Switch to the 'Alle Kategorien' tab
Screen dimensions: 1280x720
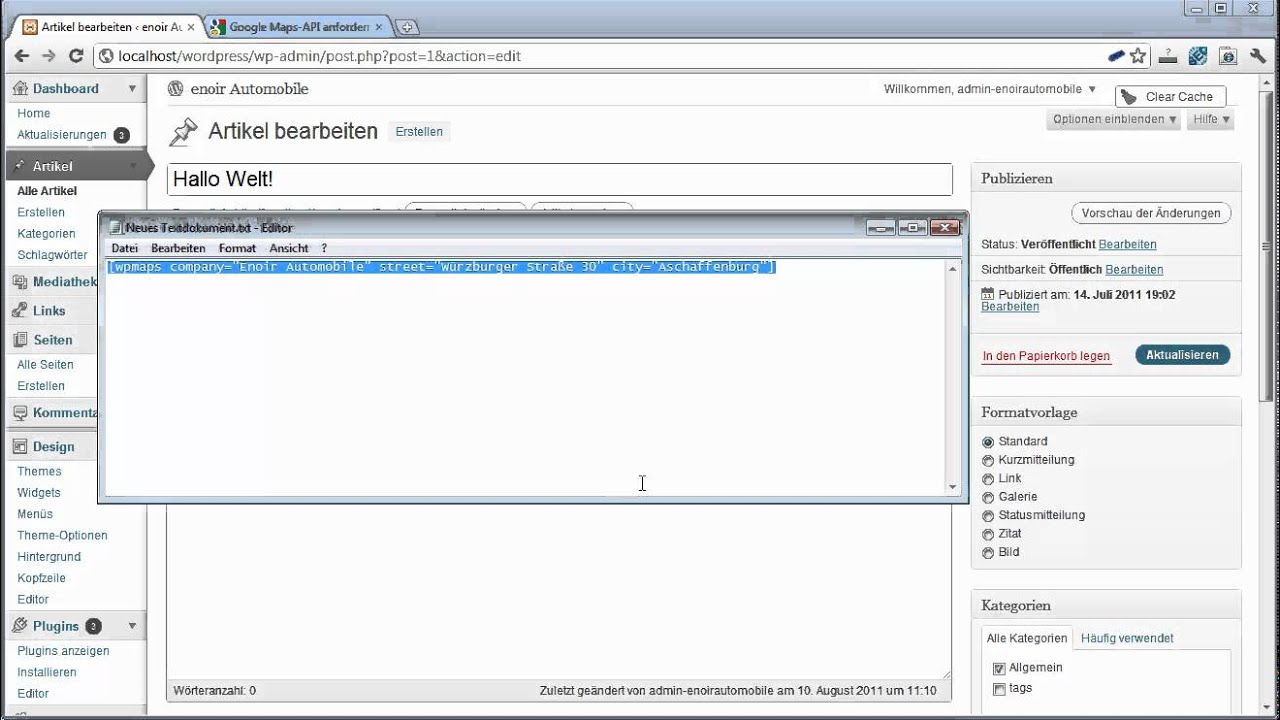point(1027,638)
